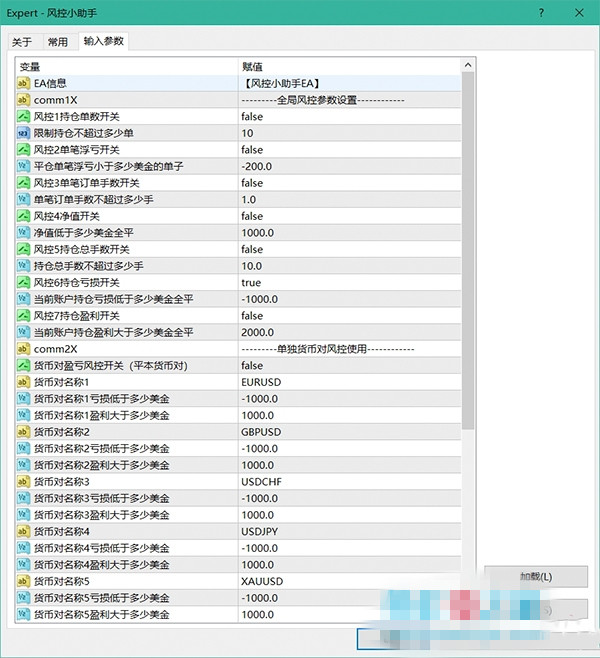Click the string icon beside 货币对名称1
600x658 pixels.
(x=24, y=382)
